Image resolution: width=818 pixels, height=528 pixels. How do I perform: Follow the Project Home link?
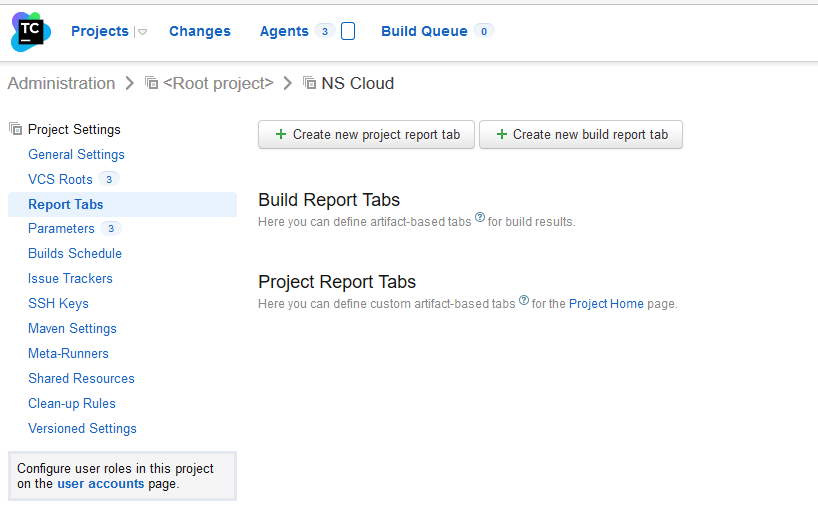pos(606,304)
